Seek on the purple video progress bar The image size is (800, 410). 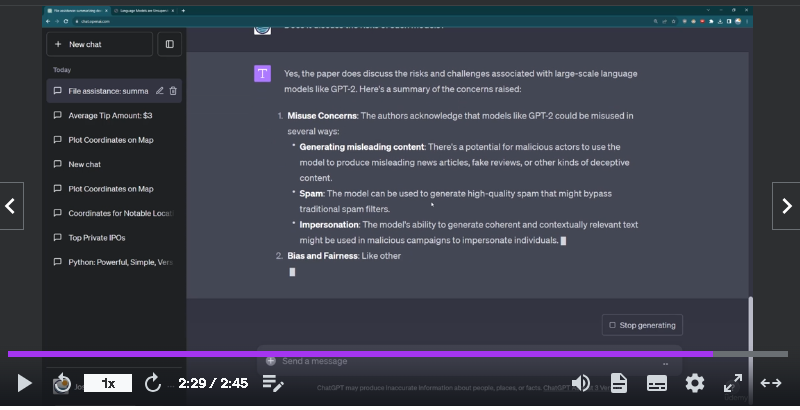click(x=398, y=354)
